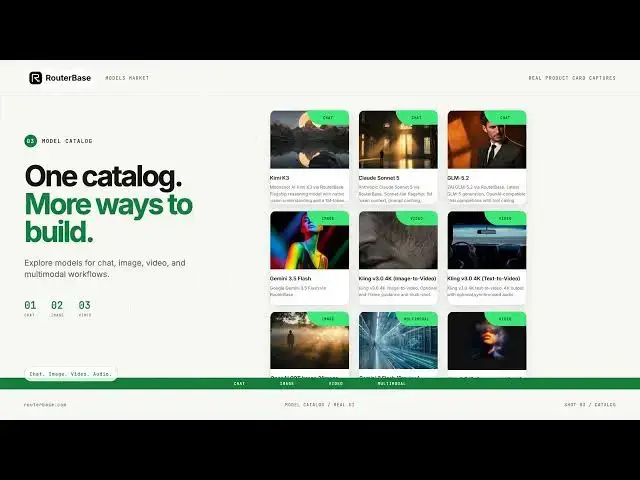
Task: Click the Model Catalog / Real UI footer text
Action: pos(320,405)
